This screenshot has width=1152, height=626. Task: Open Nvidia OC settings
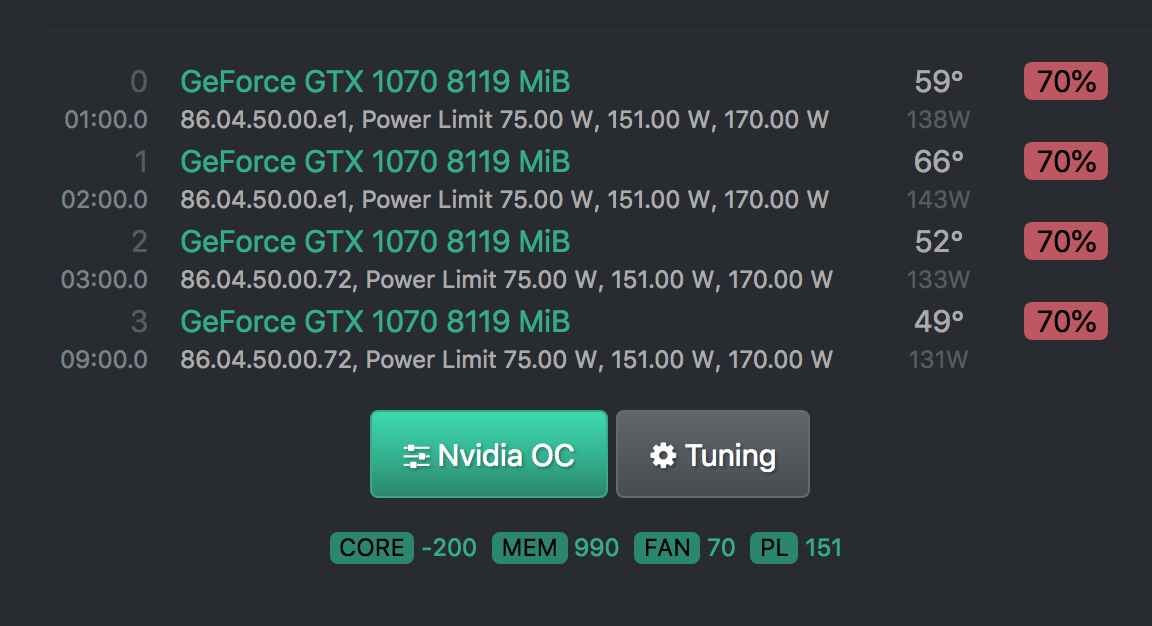pos(489,454)
